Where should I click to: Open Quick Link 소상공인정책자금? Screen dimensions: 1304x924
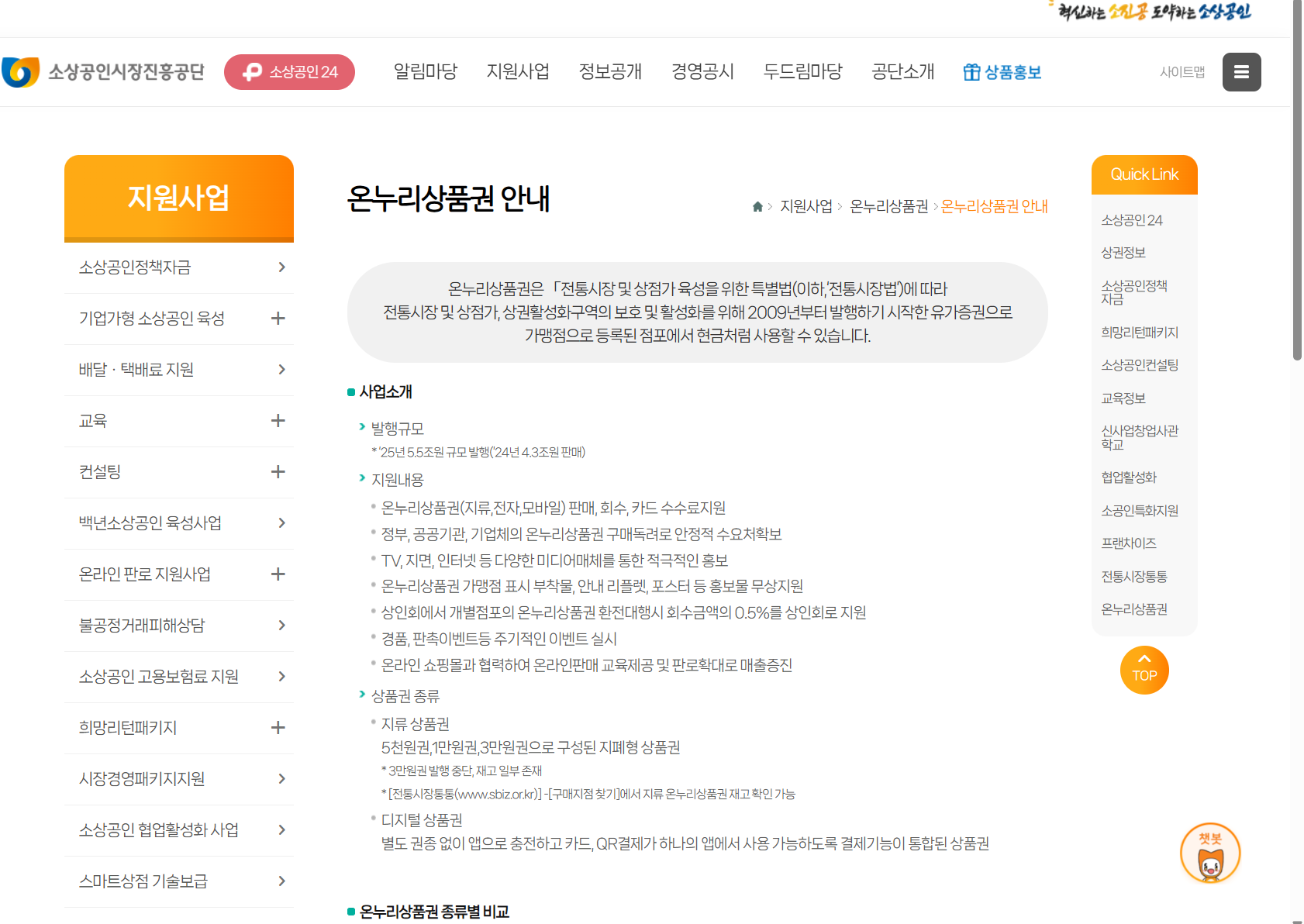coord(1134,292)
